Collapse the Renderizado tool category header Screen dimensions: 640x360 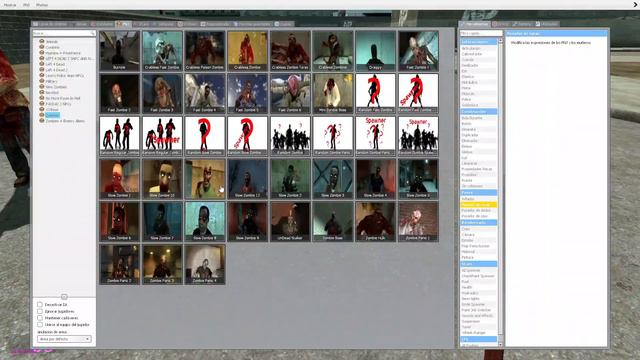tap(478, 222)
